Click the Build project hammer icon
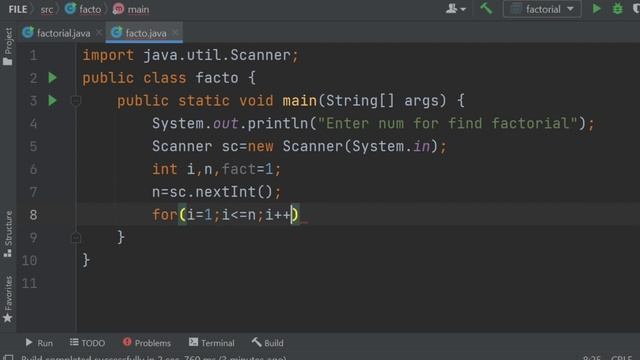Viewport: 640px width, 360px height. pyautogui.click(x=486, y=9)
